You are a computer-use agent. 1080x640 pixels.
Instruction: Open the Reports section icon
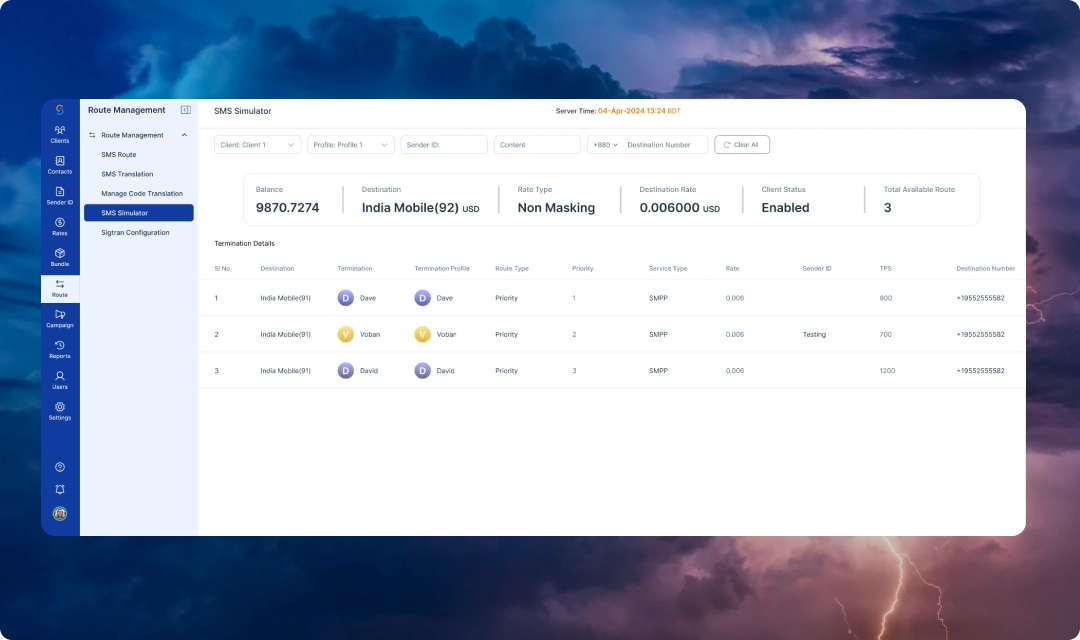pos(60,349)
